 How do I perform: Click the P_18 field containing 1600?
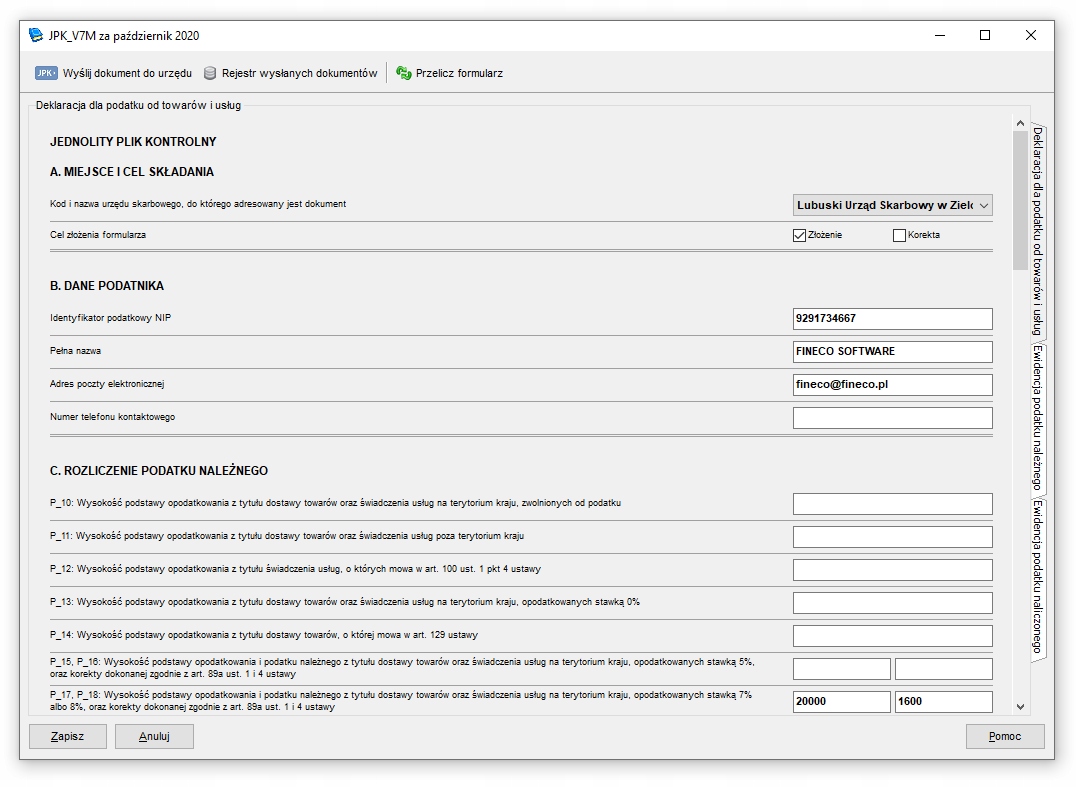click(x=943, y=702)
